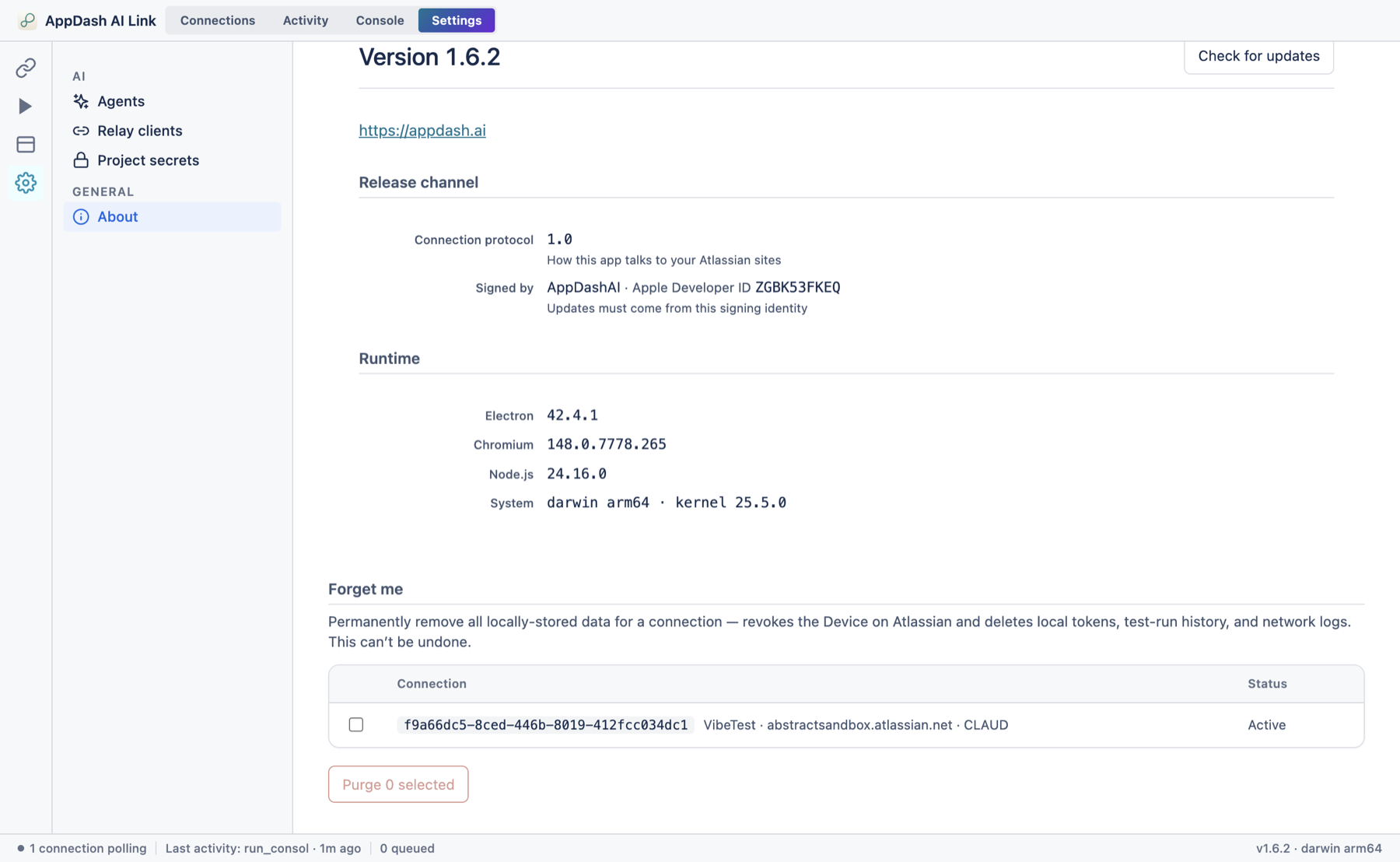Open Project secrets settings page
The height and width of the screenshot is (862, 1400).
(x=172, y=160)
